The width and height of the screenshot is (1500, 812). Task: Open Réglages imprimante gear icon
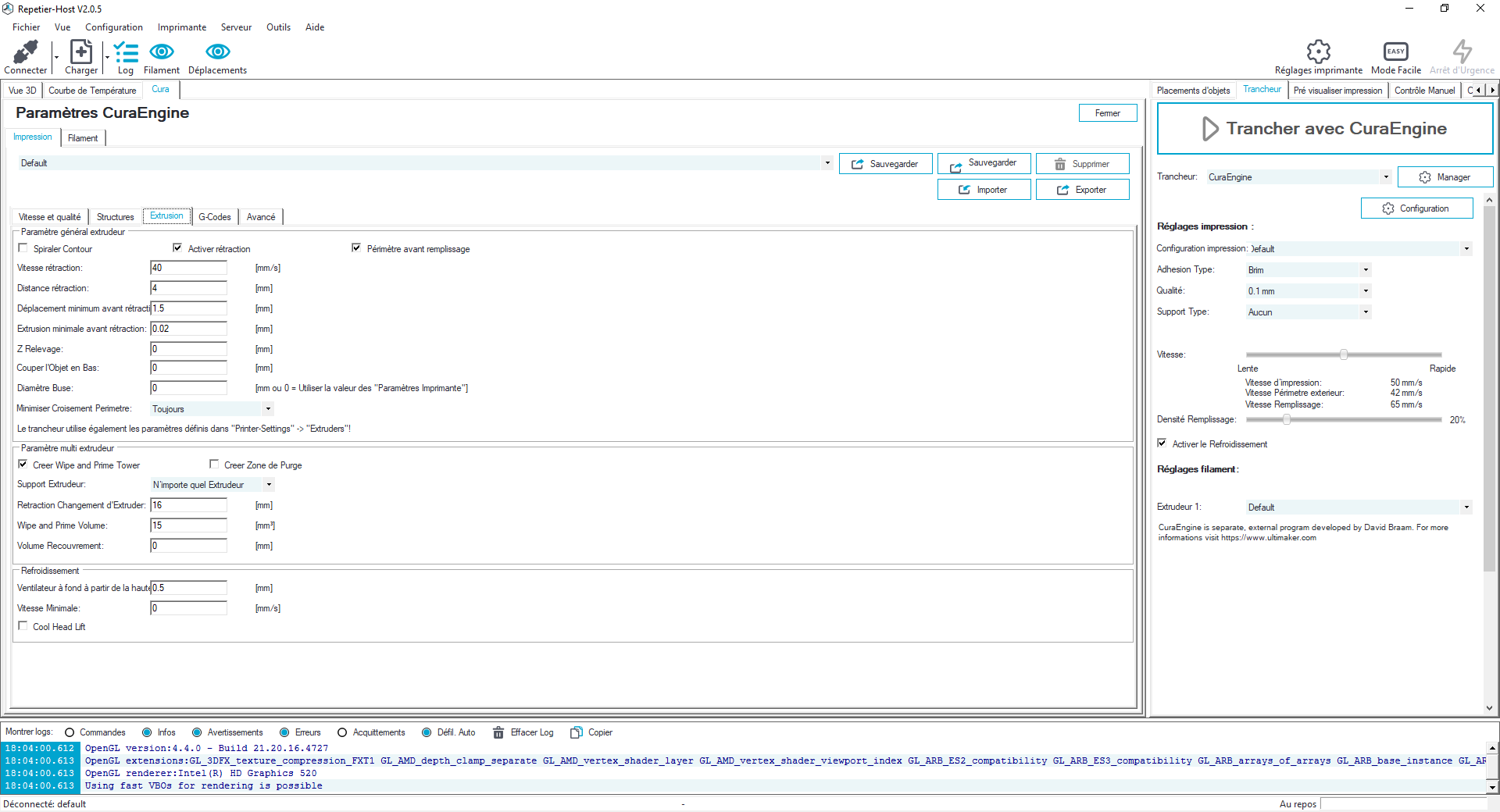click(1319, 52)
